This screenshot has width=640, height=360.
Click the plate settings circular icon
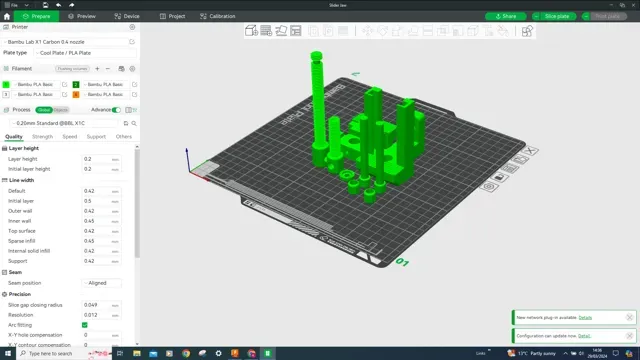(x=489, y=187)
